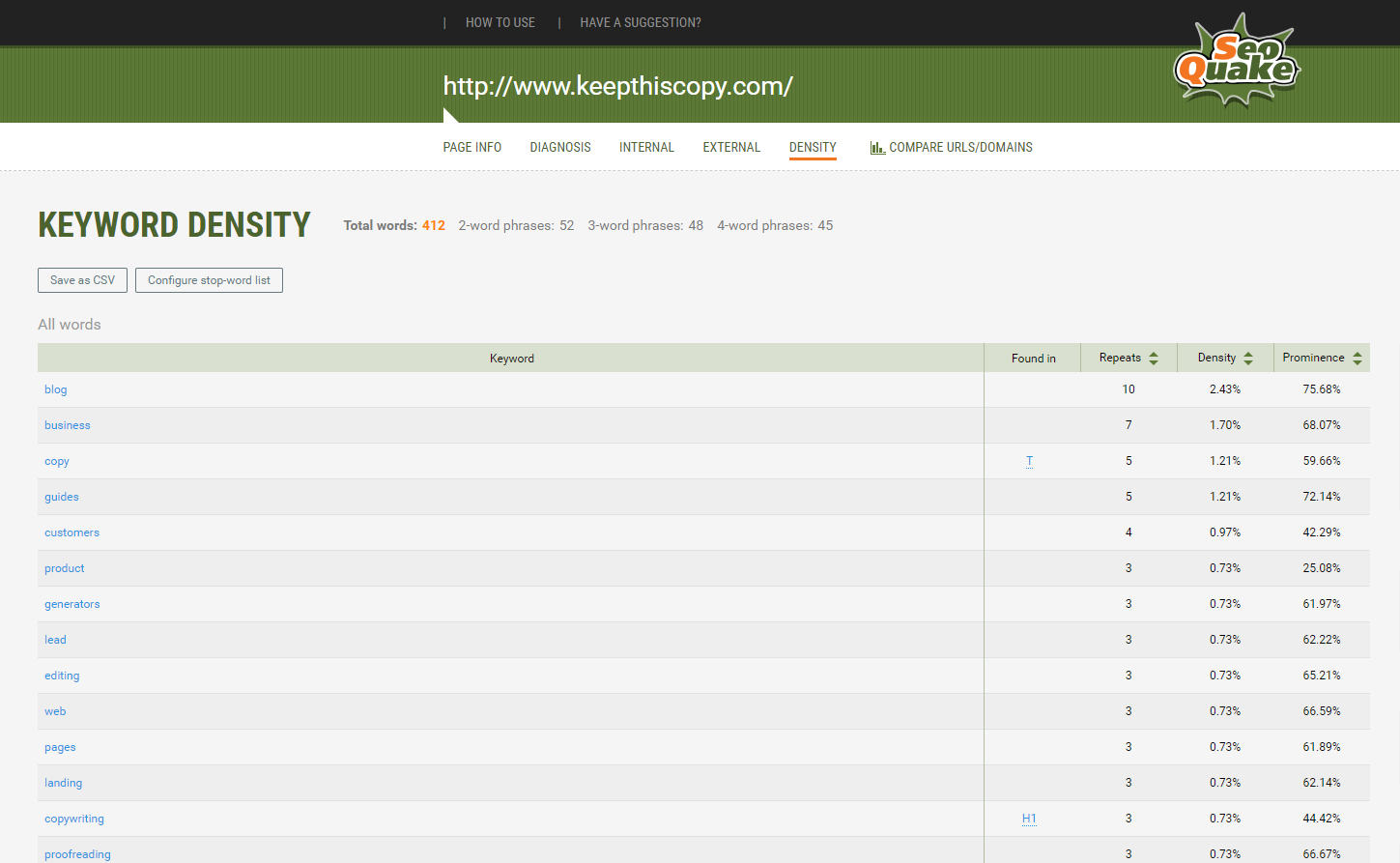This screenshot has height=863, width=1400.
Task: Open the How To Use link
Action: [x=500, y=22]
